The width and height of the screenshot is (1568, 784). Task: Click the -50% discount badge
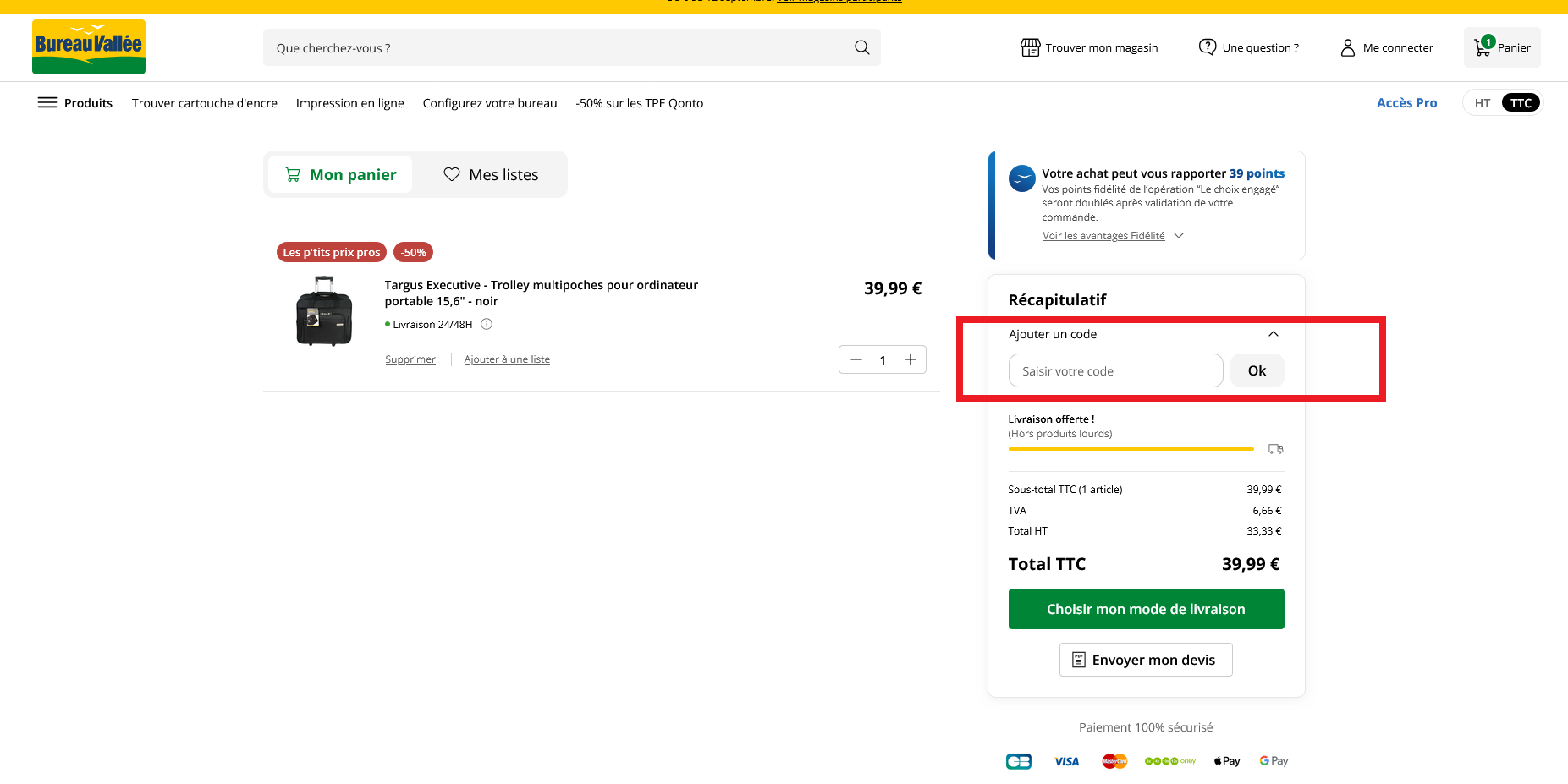(x=414, y=252)
